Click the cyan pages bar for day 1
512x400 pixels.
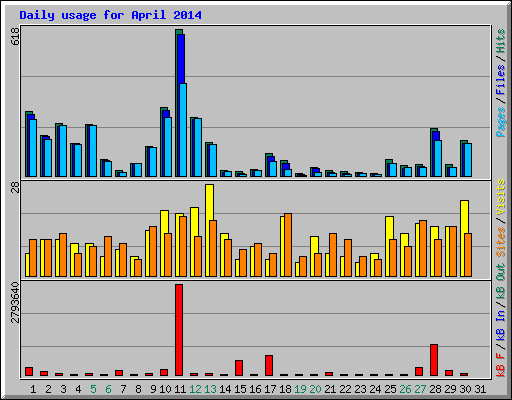[33, 148]
